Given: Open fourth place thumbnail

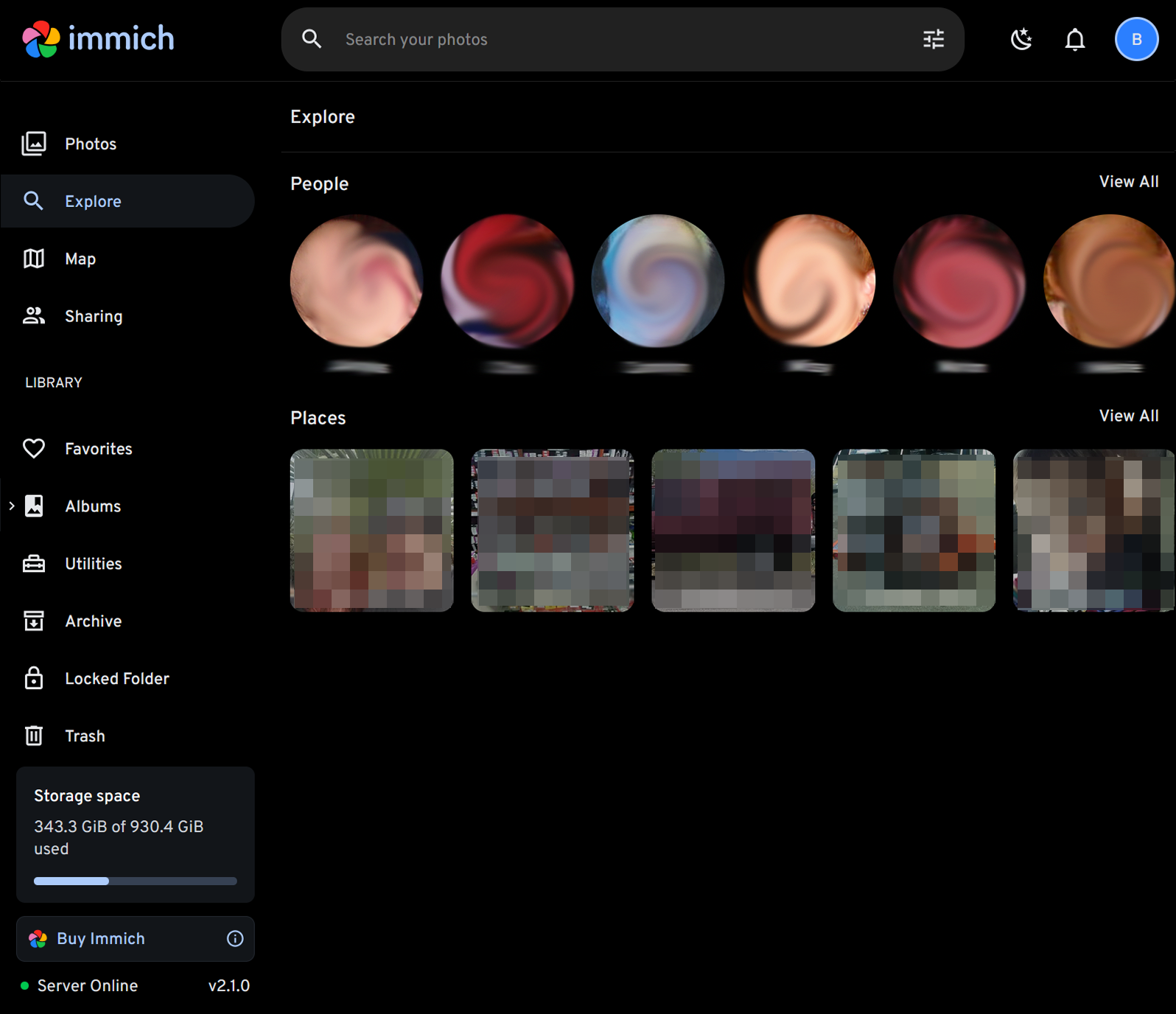Looking at the screenshot, I should click(914, 531).
